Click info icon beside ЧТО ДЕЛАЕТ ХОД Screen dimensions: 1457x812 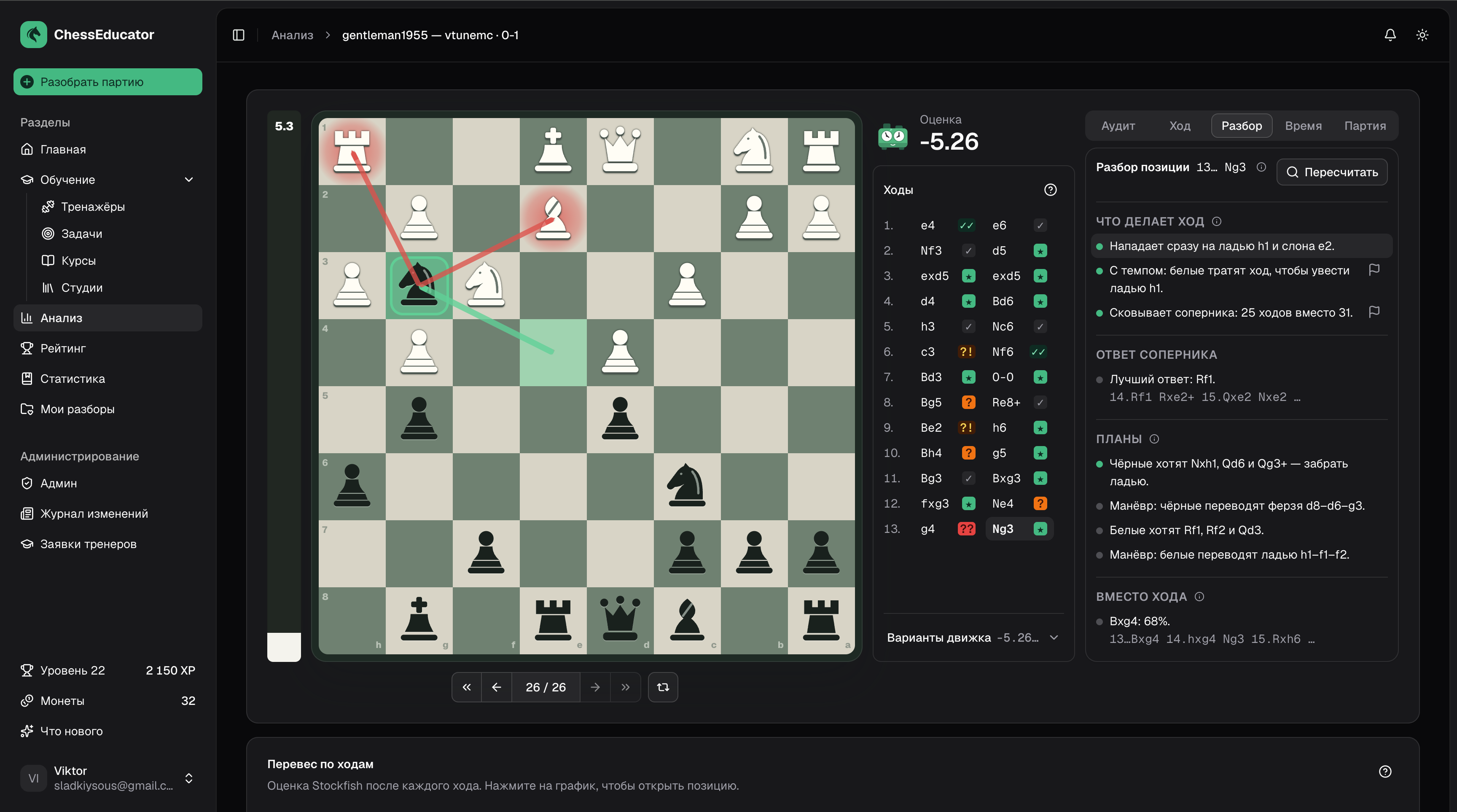tap(1217, 222)
